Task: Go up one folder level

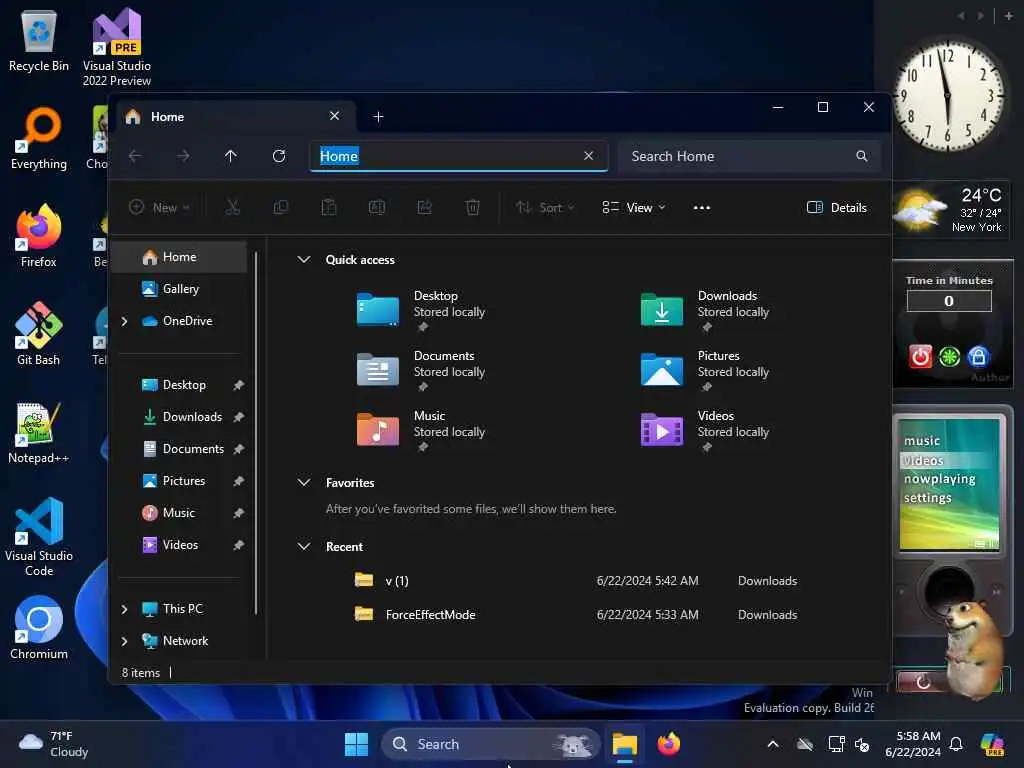Action: point(231,156)
